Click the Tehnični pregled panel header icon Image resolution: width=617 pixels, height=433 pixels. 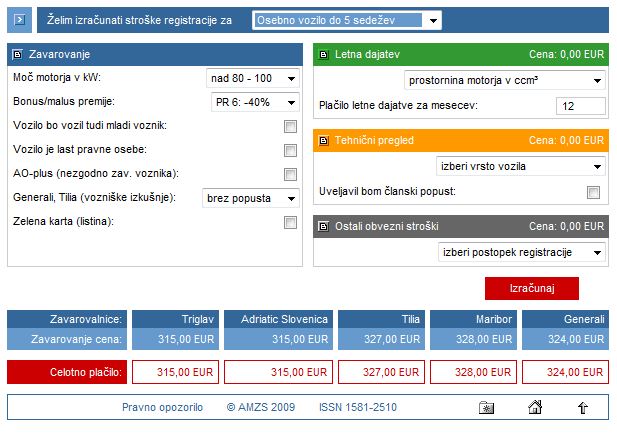pos(323,141)
